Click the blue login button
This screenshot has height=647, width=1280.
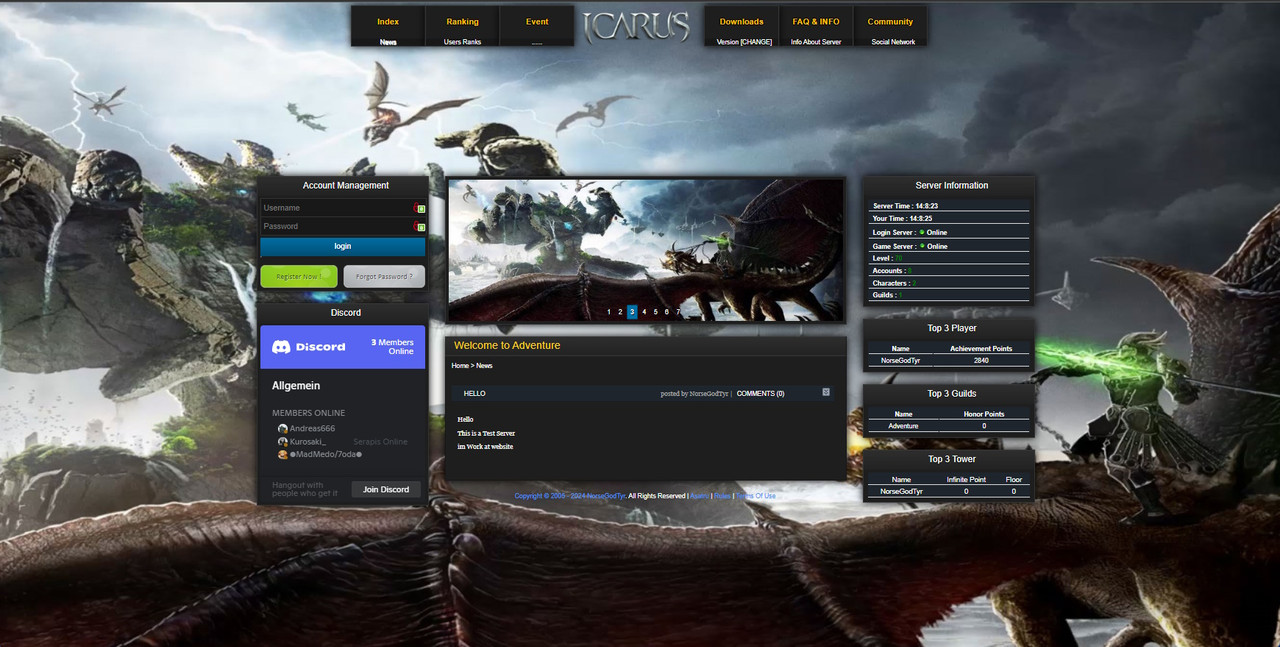pos(343,246)
